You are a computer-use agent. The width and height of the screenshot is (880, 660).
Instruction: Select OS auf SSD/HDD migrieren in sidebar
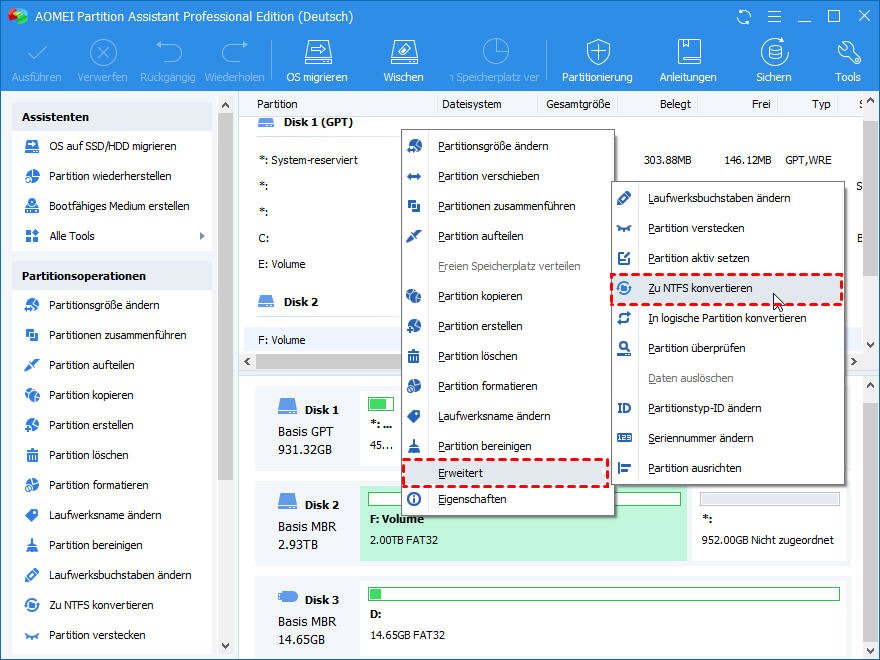pos(112,146)
